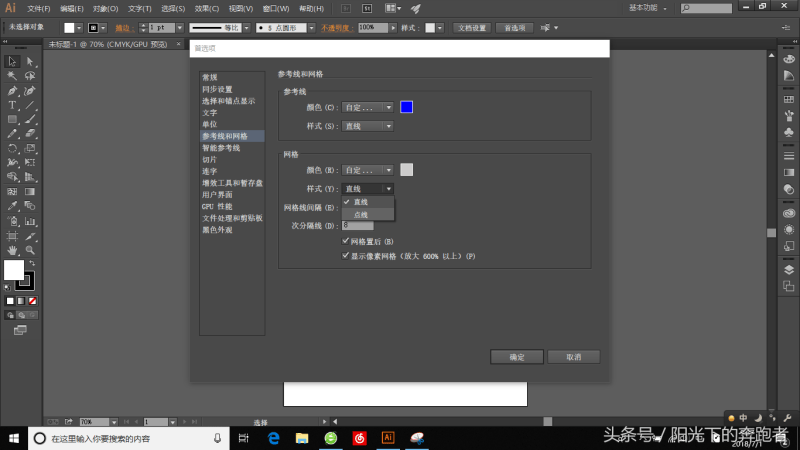Open the 效果(C) menu

click(x=207, y=9)
